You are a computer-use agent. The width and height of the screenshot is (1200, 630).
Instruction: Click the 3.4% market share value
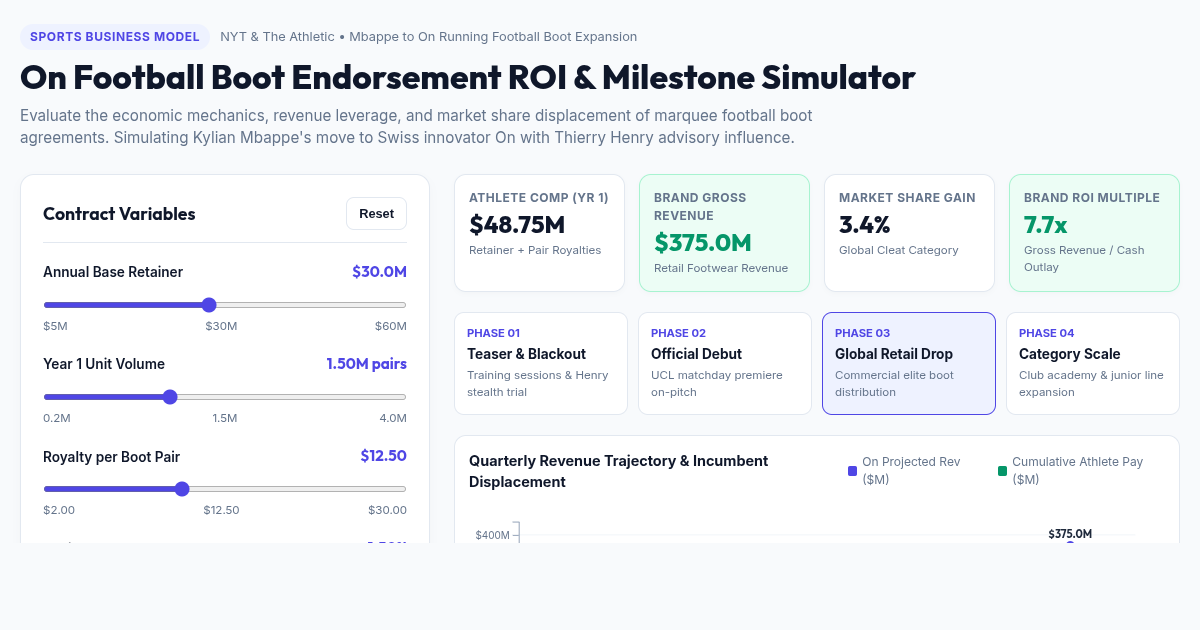(865, 224)
